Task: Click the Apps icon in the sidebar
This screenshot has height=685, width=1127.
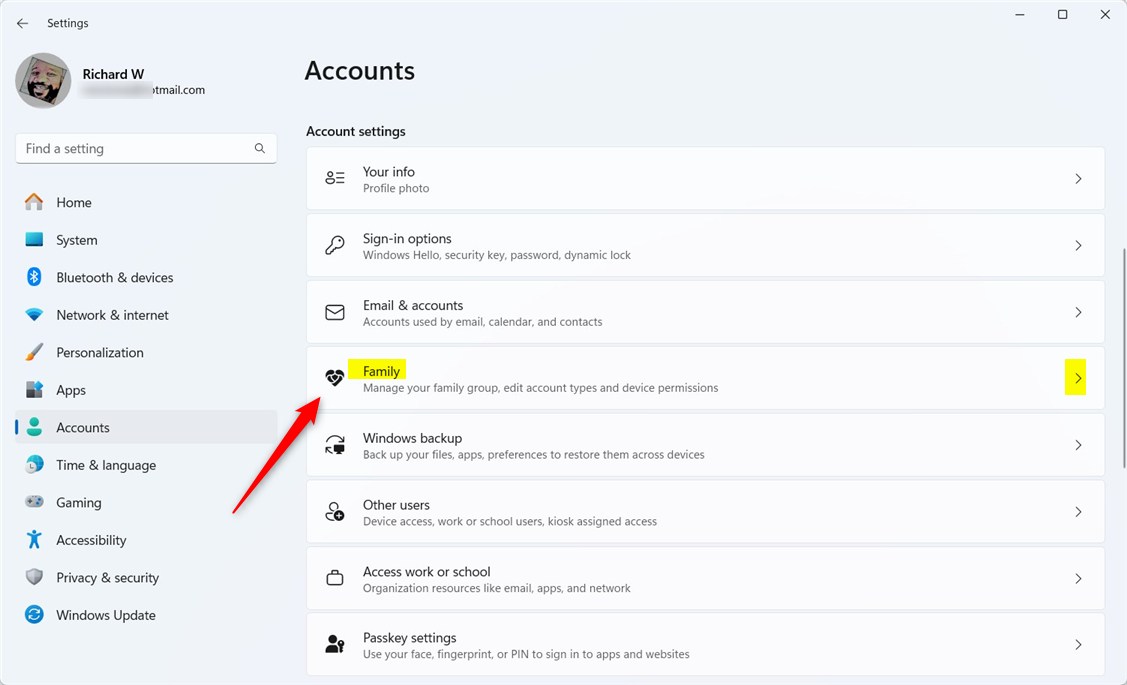Action: (34, 390)
